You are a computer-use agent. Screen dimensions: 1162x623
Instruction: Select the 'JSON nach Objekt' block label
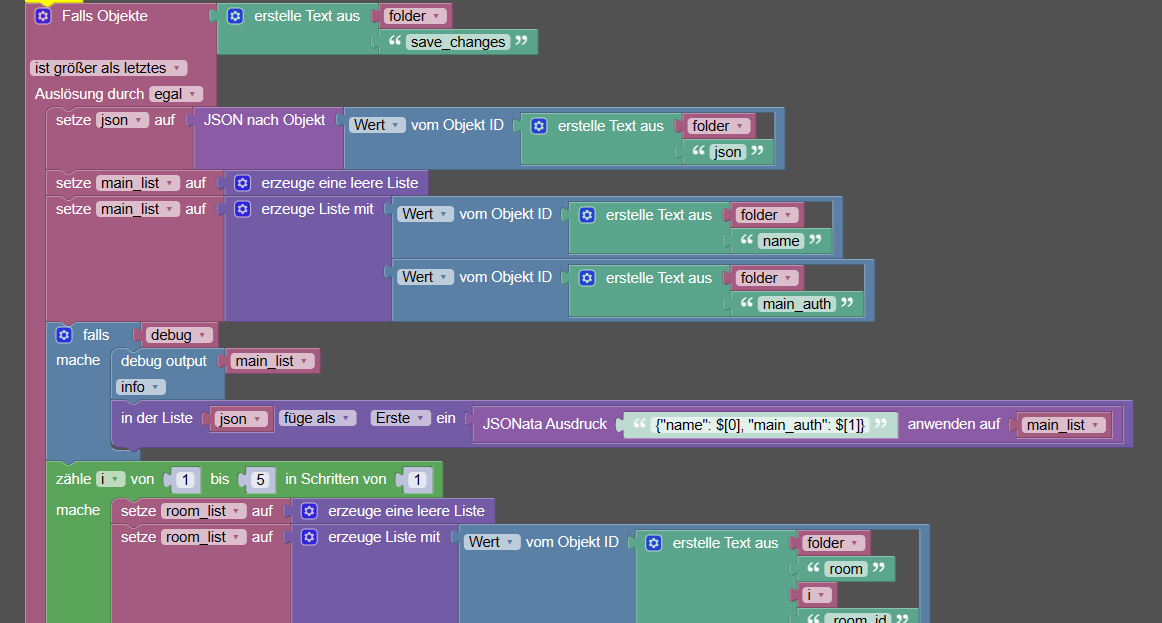(x=265, y=120)
